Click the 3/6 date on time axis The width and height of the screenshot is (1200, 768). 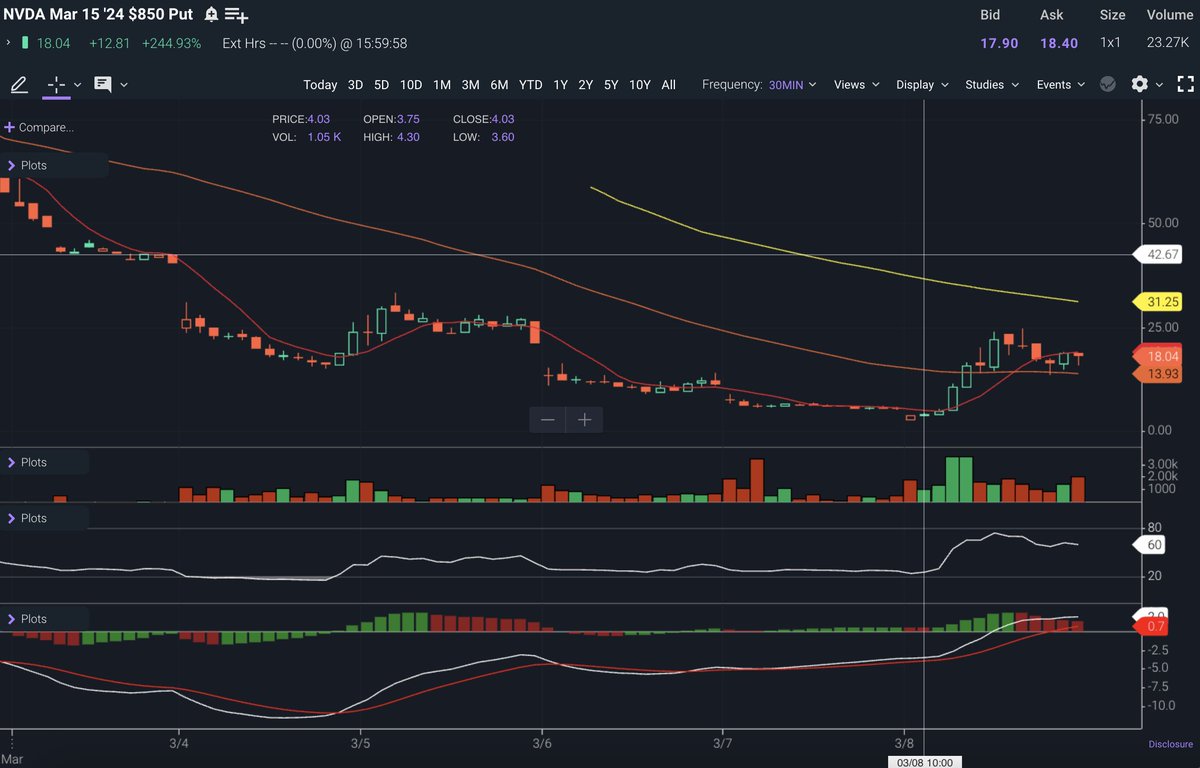click(x=542, y=743)
